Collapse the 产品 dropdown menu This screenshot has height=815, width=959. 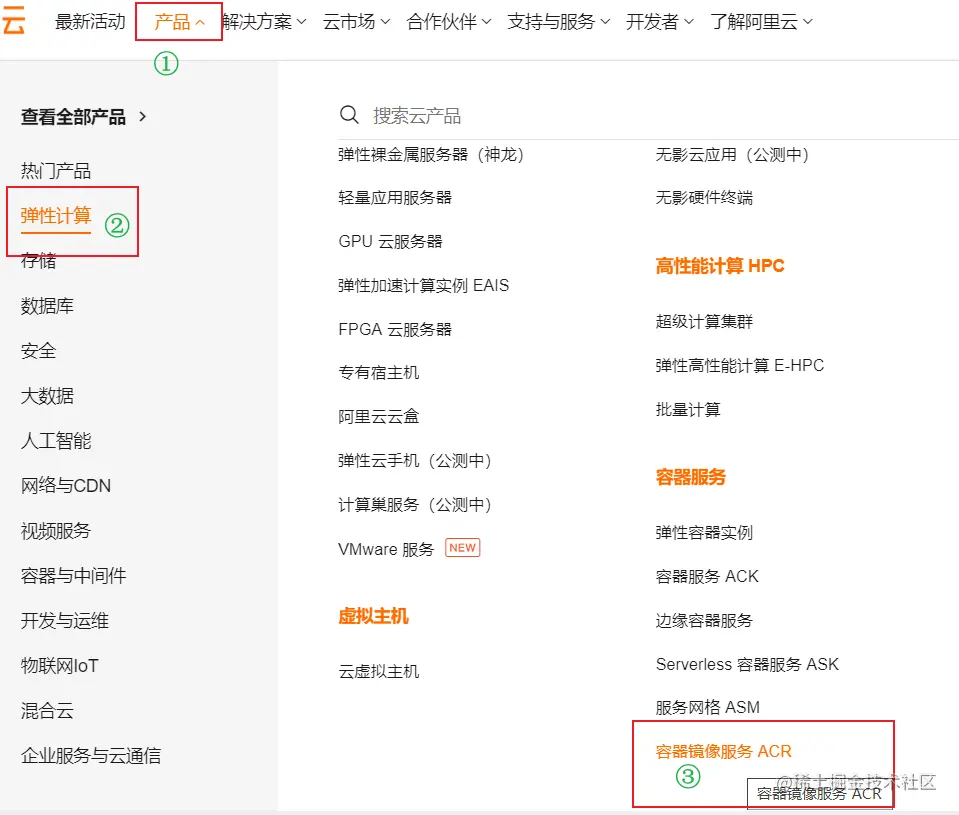(179, 22)
